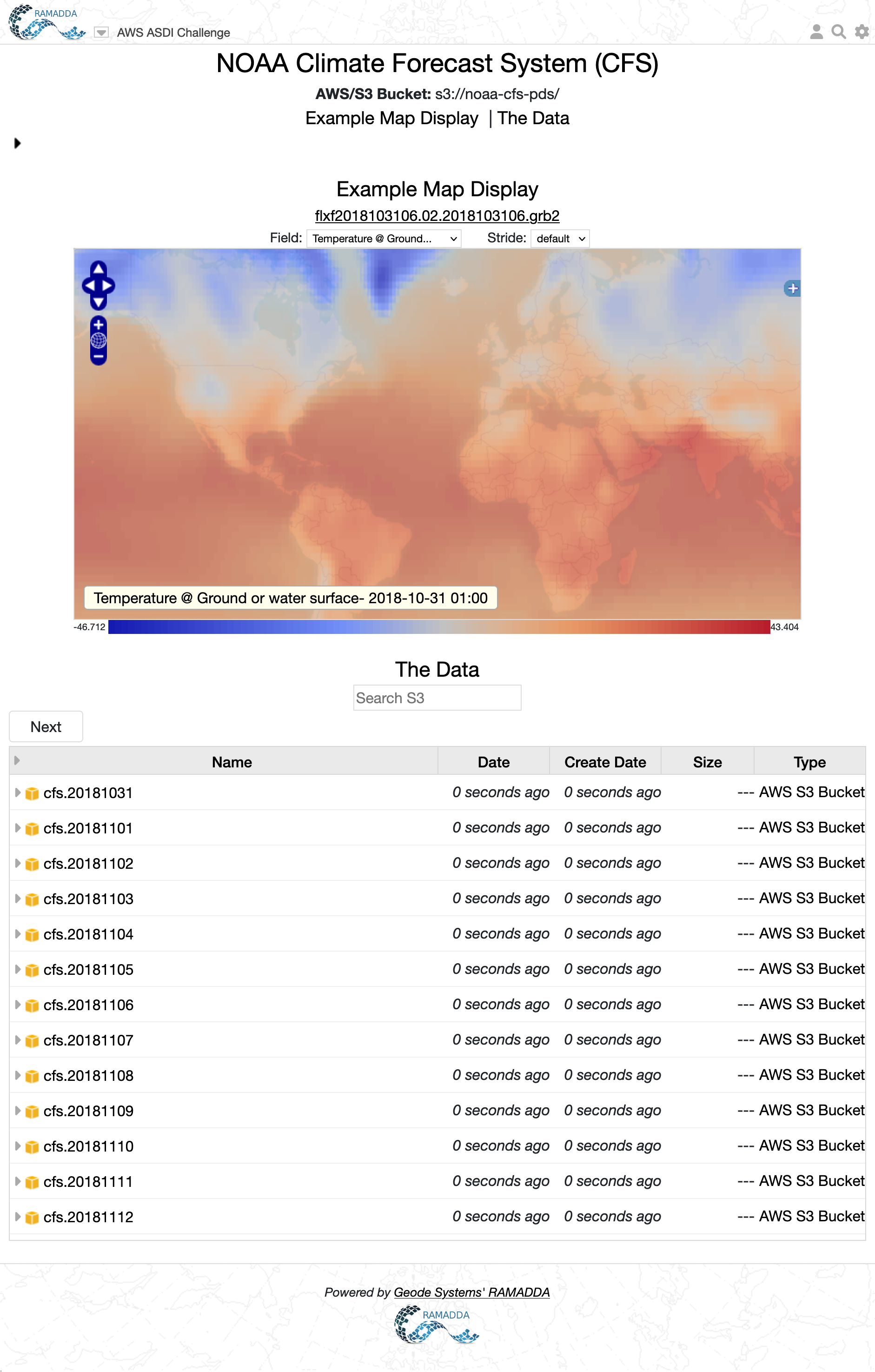Pan map up with arrow control
This screenshot has width=875, height=1372.
point(99,269)
